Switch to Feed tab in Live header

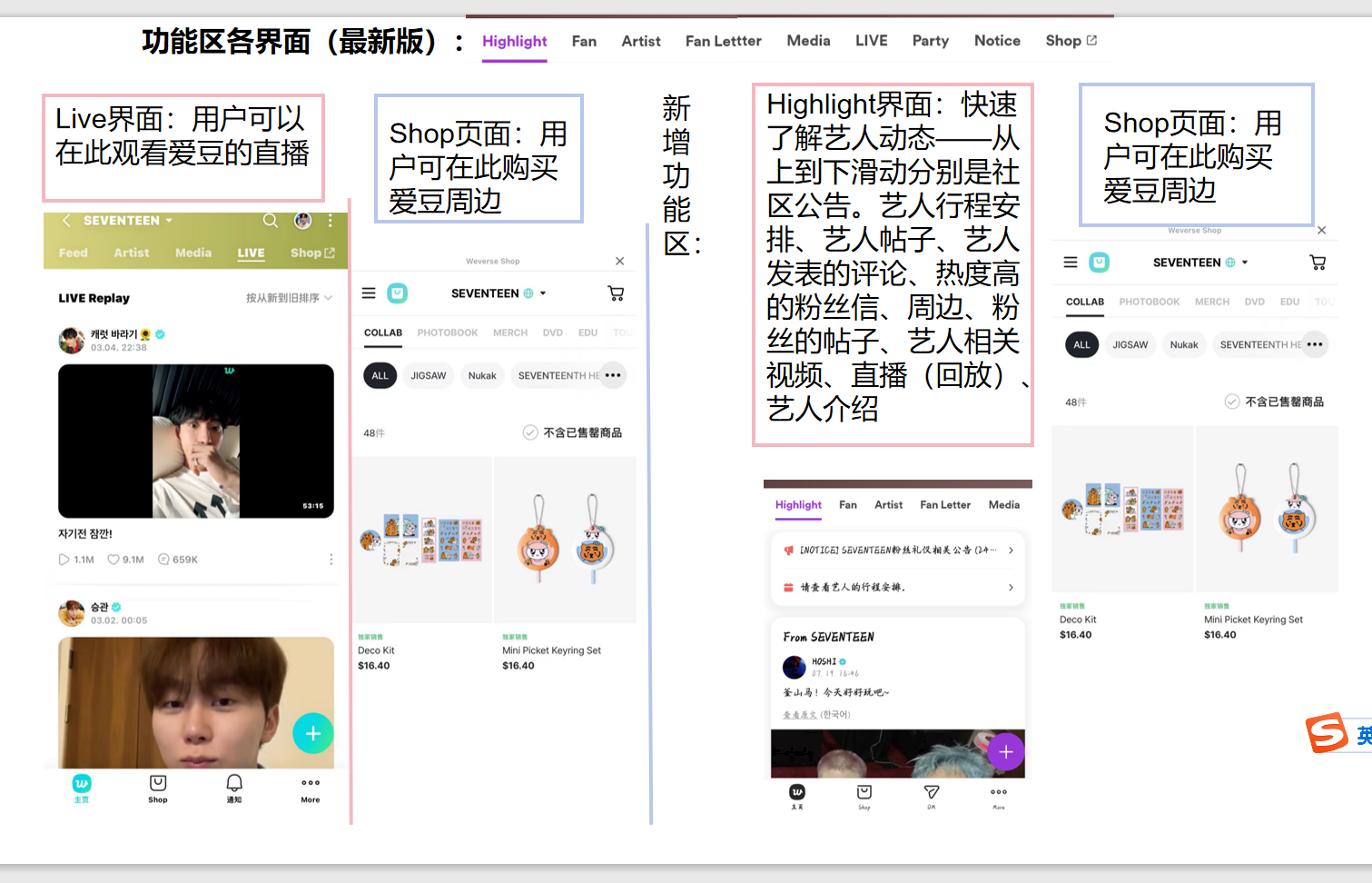coord(74,253)
